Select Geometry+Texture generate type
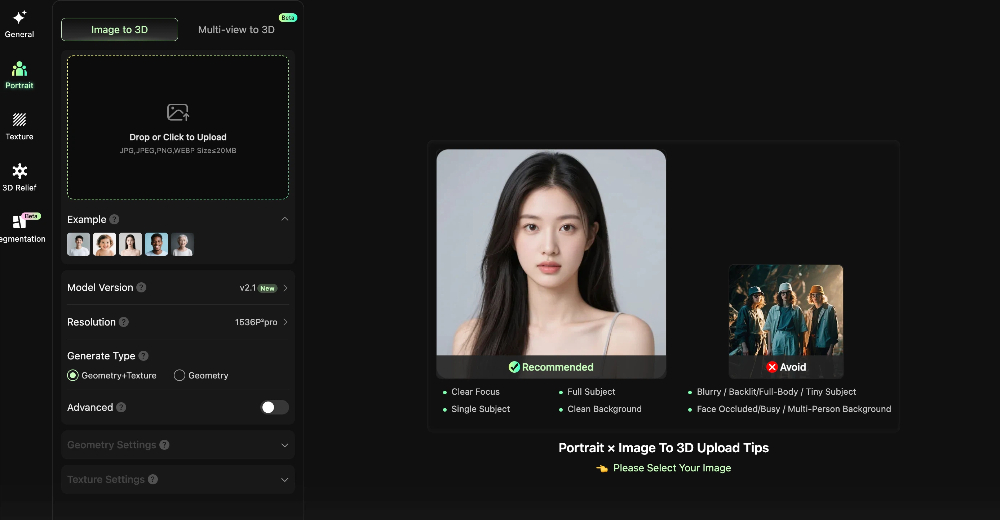This screenshot has height=520, width=1000. (73, 376)
